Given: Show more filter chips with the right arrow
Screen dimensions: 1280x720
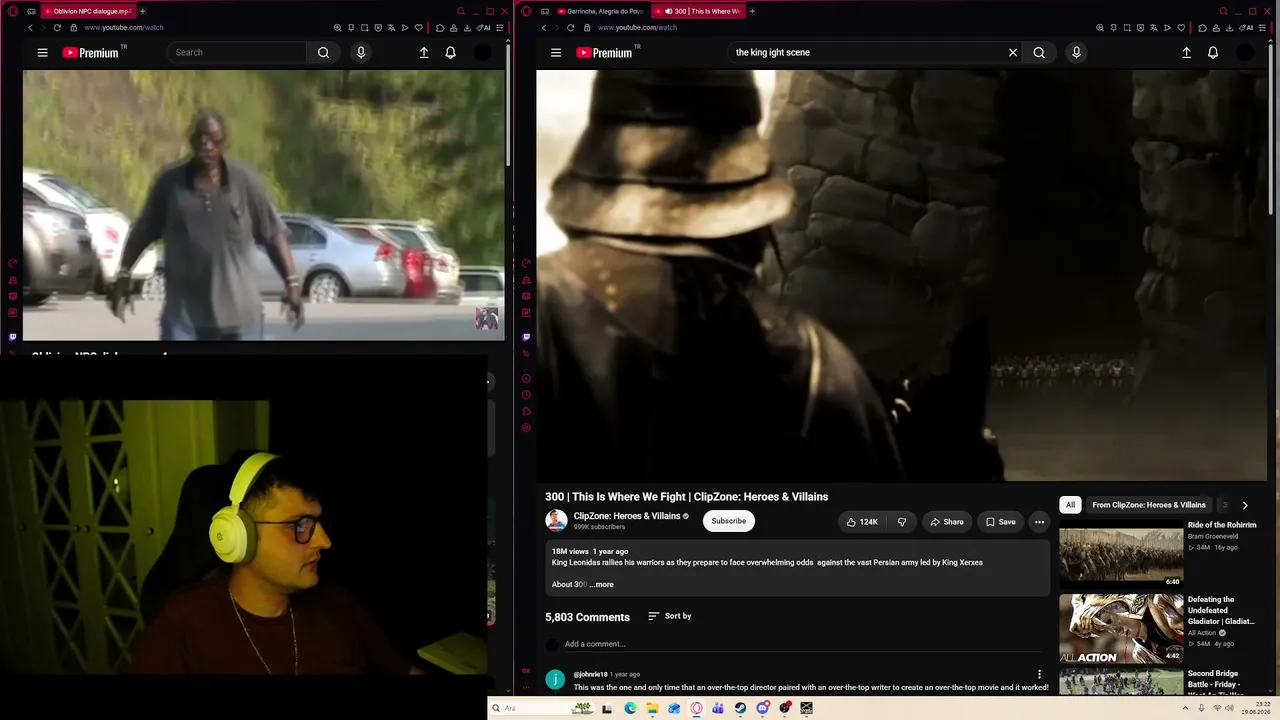Looking at the screenshot, I should coord(1245,505).
